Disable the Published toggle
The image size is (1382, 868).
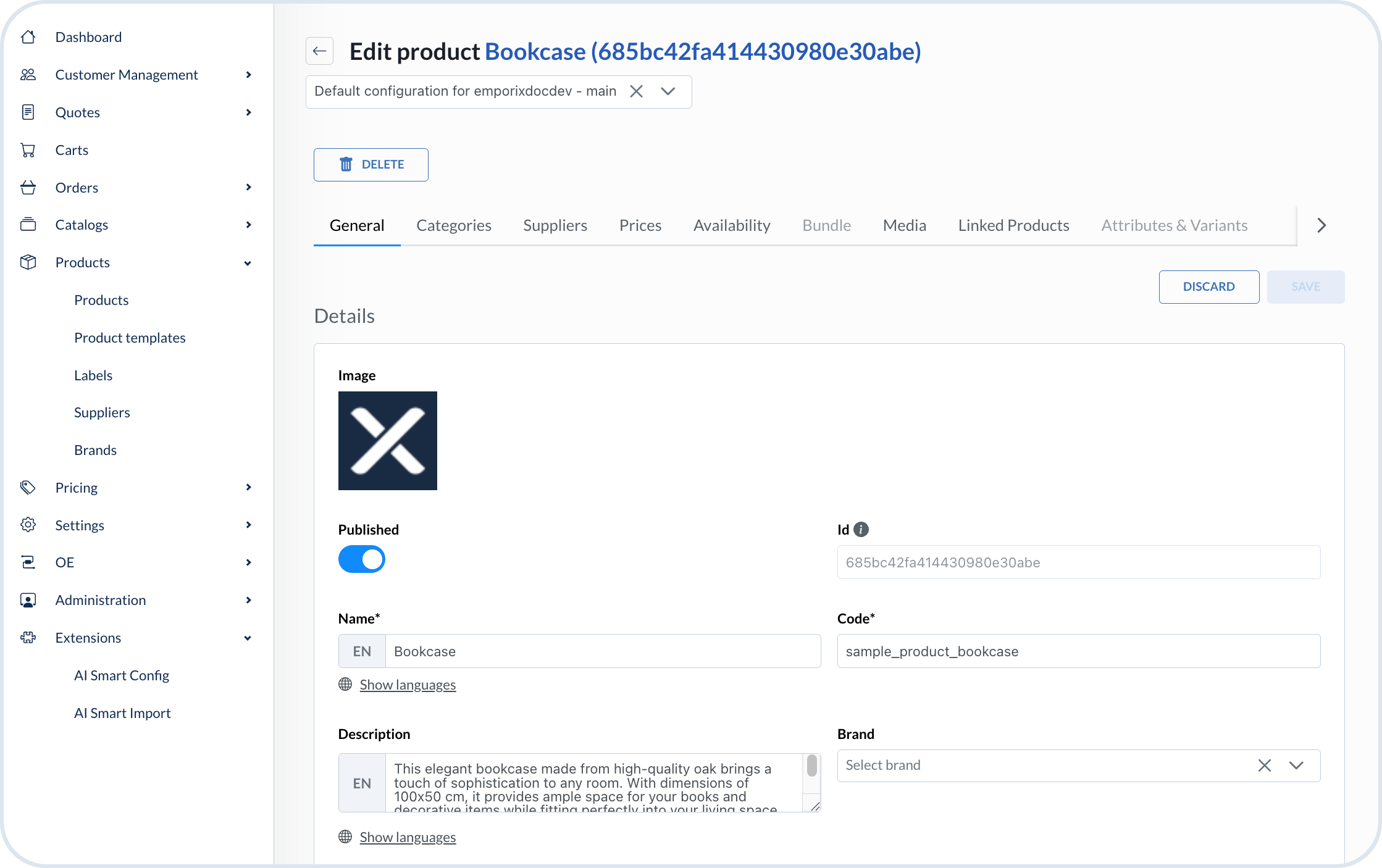coord(362,559)
